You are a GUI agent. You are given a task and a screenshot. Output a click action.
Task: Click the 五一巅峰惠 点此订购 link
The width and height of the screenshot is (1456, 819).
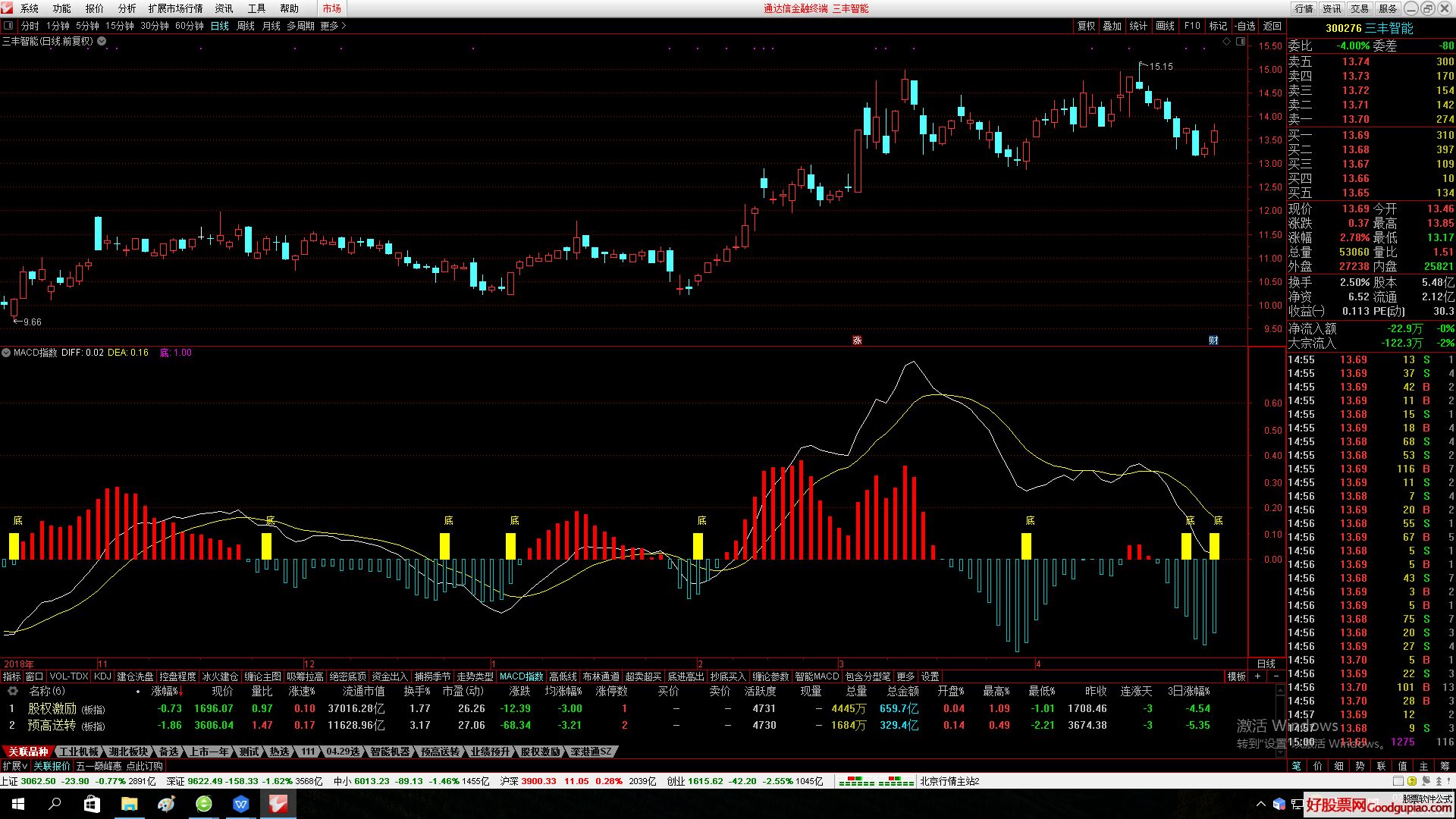(120, 766)
